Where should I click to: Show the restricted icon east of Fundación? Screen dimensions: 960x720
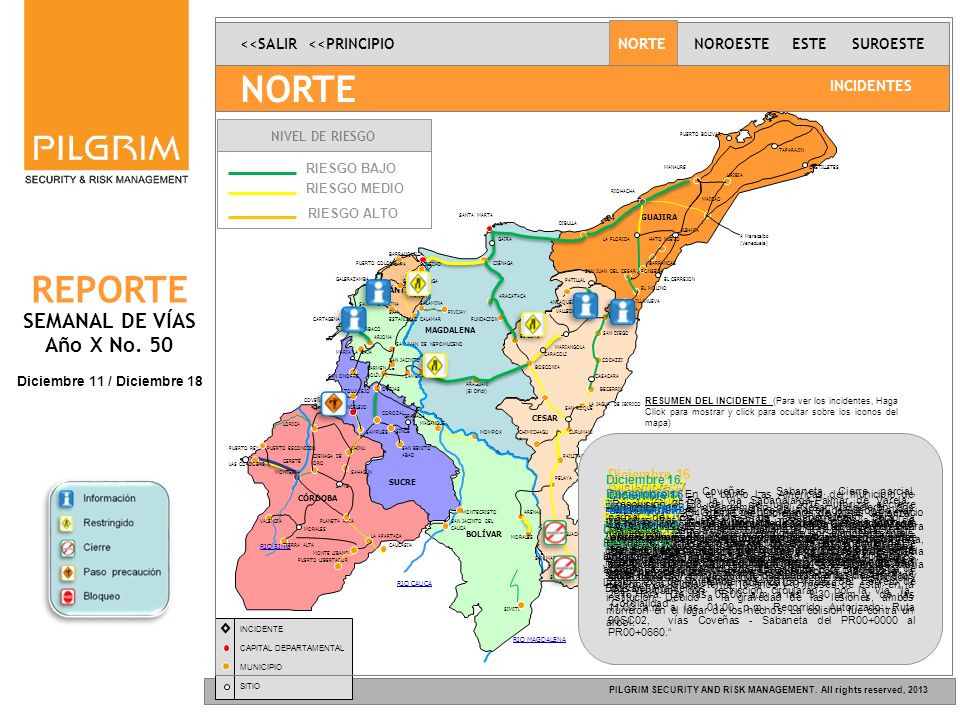click(x=531, y=324)
